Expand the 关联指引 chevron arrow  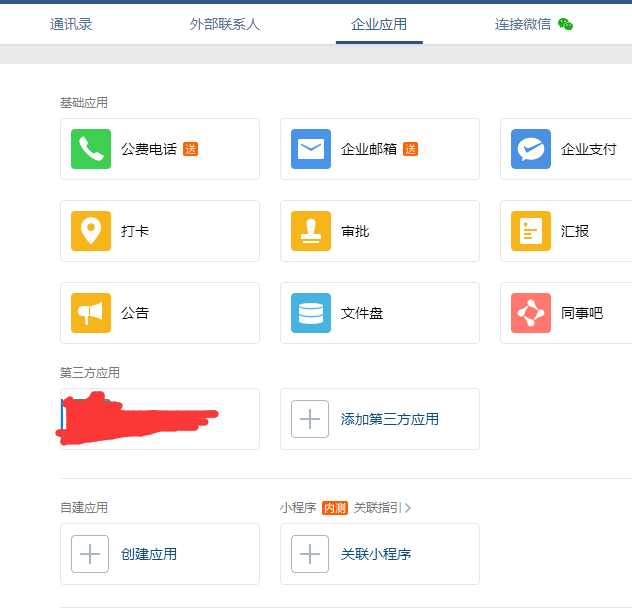[x=408, y=508]
